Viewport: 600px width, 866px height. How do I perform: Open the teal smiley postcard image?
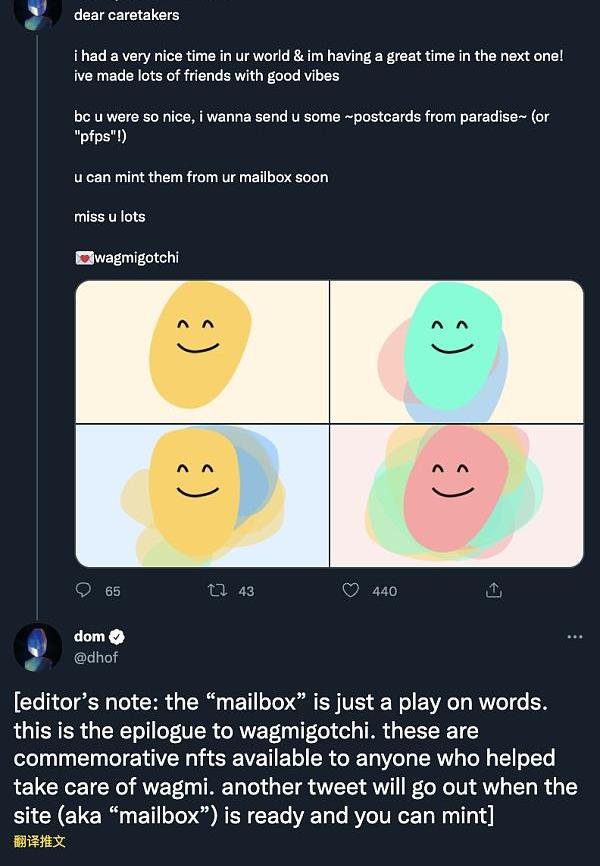[x=457, y=352]
